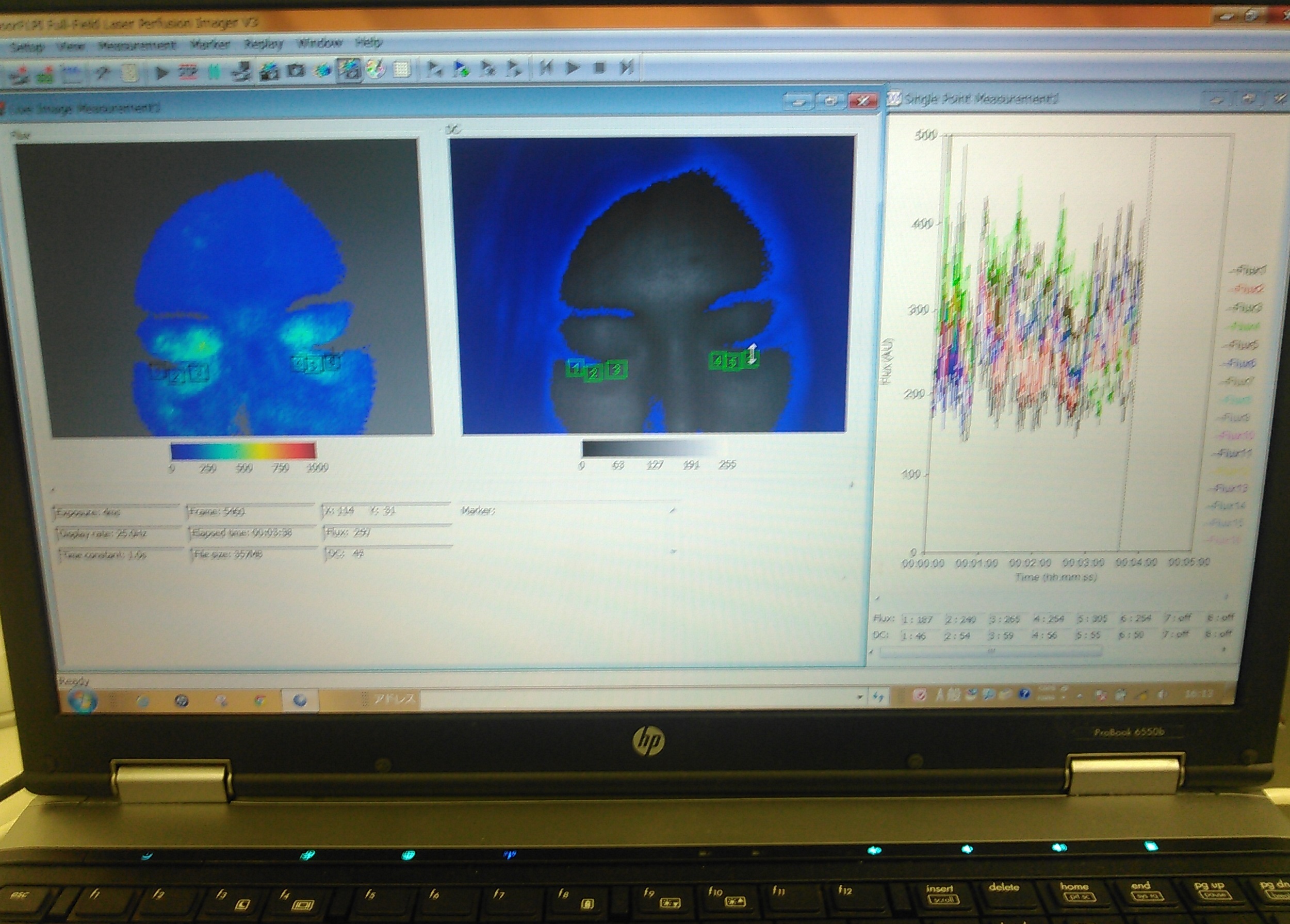This screenshot has width=1290, height=924.
Task: Click the horizontal scrollbar under the DC values
Action: coord(990,652)
